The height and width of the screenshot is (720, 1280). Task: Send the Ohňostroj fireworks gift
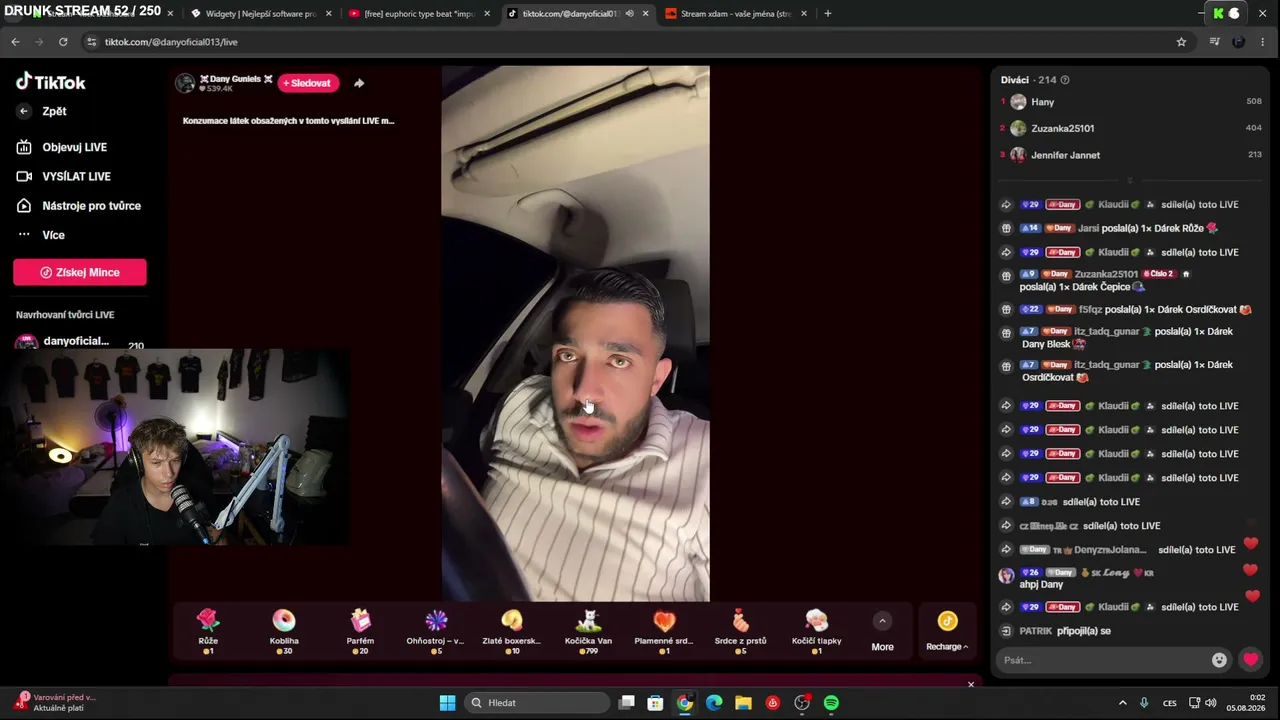tap(436, 632)
